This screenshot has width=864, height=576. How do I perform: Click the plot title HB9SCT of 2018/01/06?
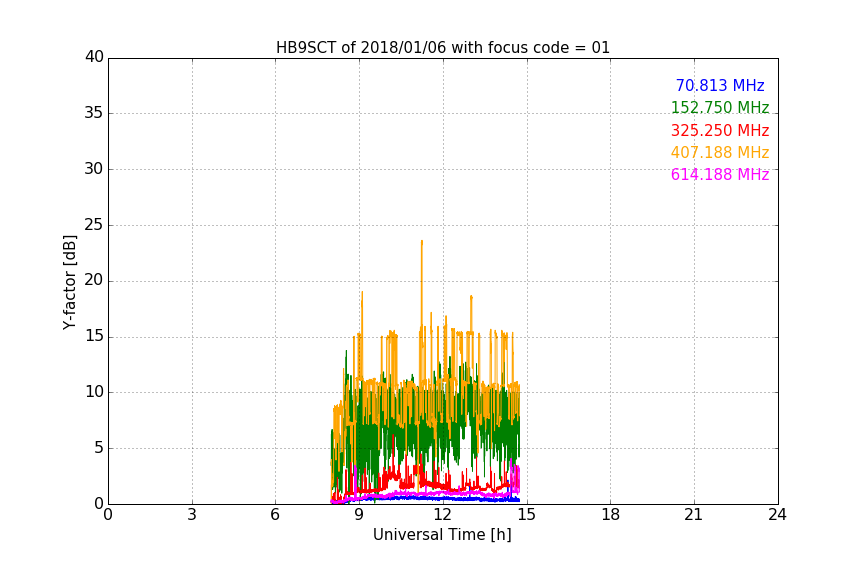pos(442,48)
